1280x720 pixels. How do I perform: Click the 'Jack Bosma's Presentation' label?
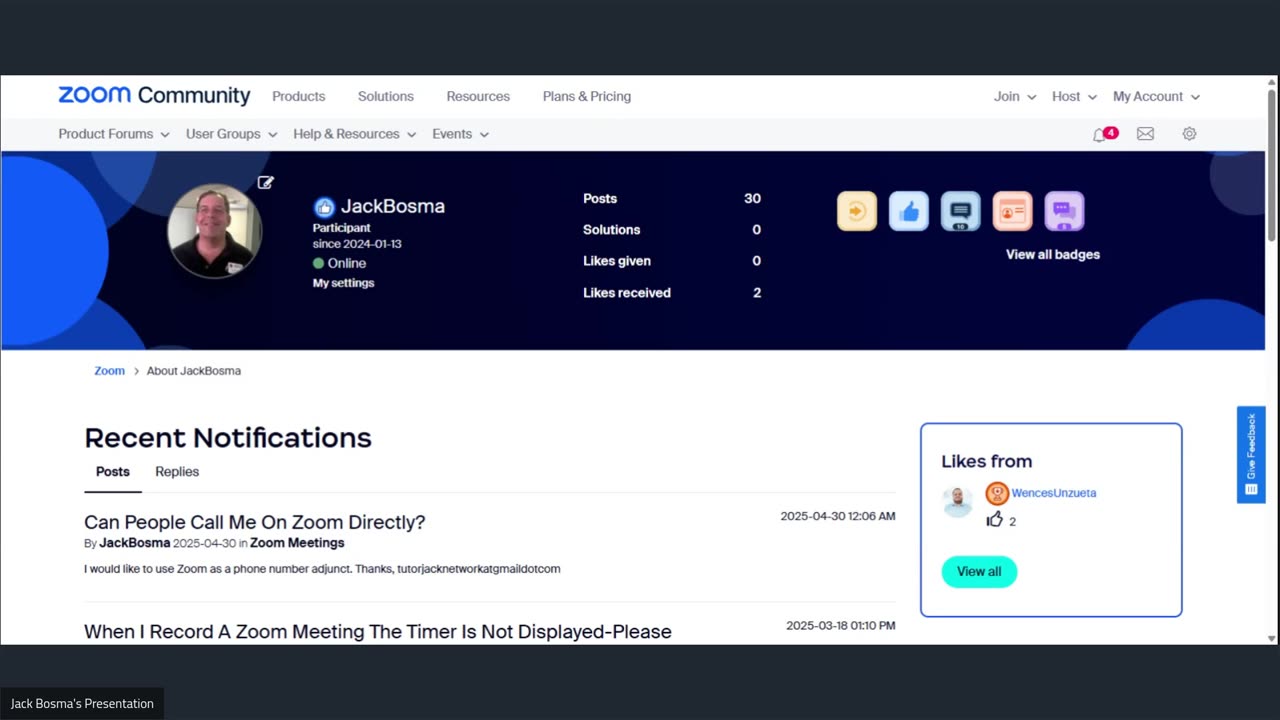[82, 704]
